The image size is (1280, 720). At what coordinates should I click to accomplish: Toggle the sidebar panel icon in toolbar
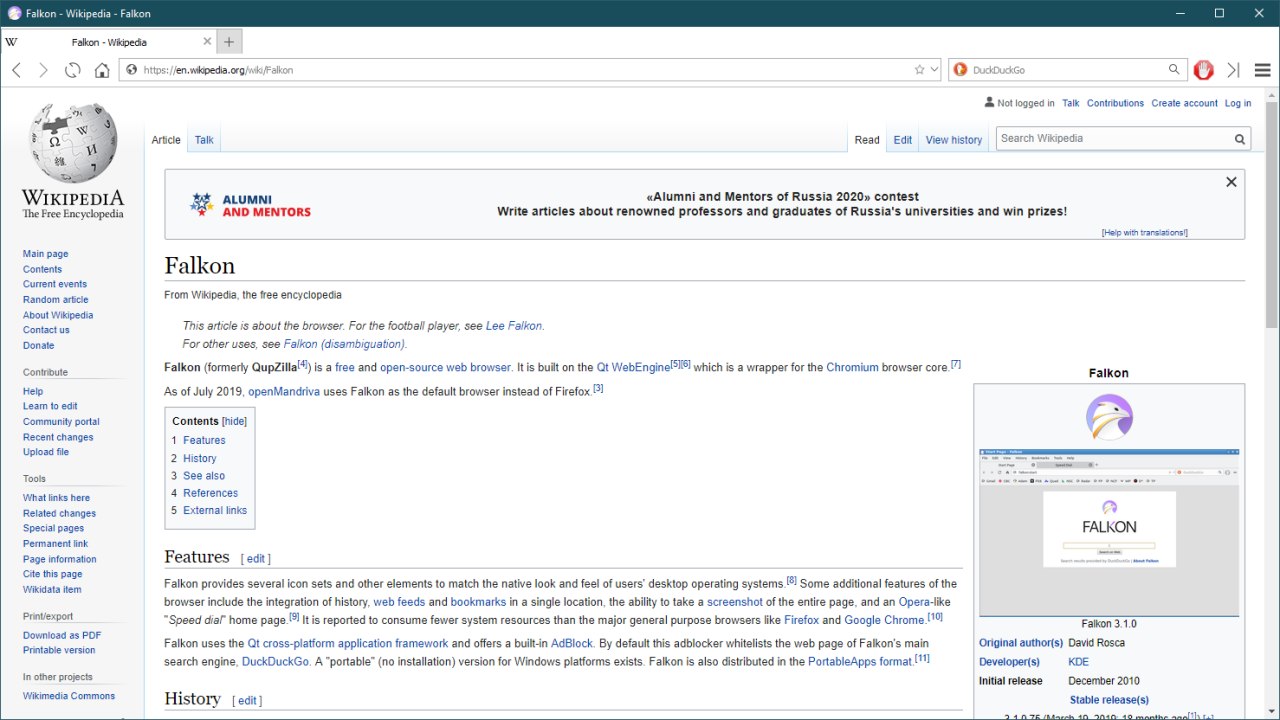[x=1233, y=70]
